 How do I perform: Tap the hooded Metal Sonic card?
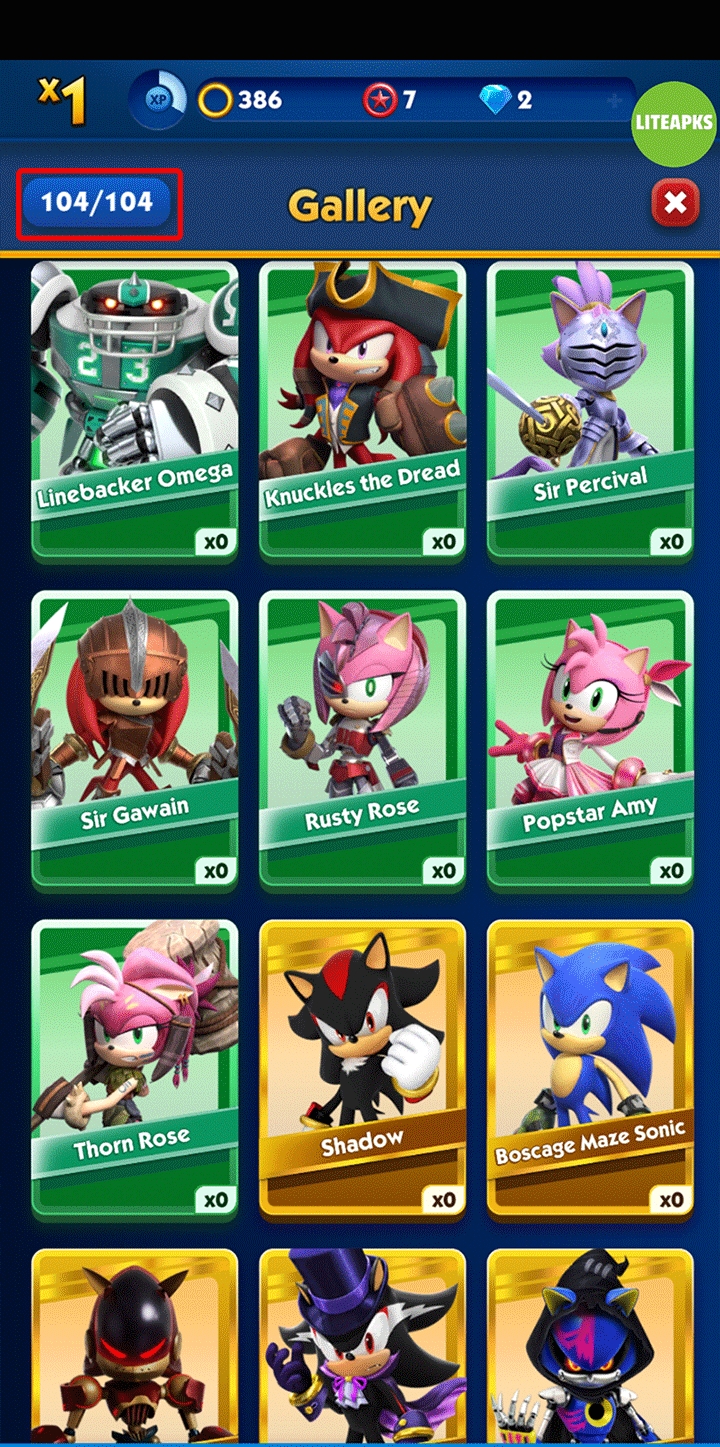[x=590, y=1346]
